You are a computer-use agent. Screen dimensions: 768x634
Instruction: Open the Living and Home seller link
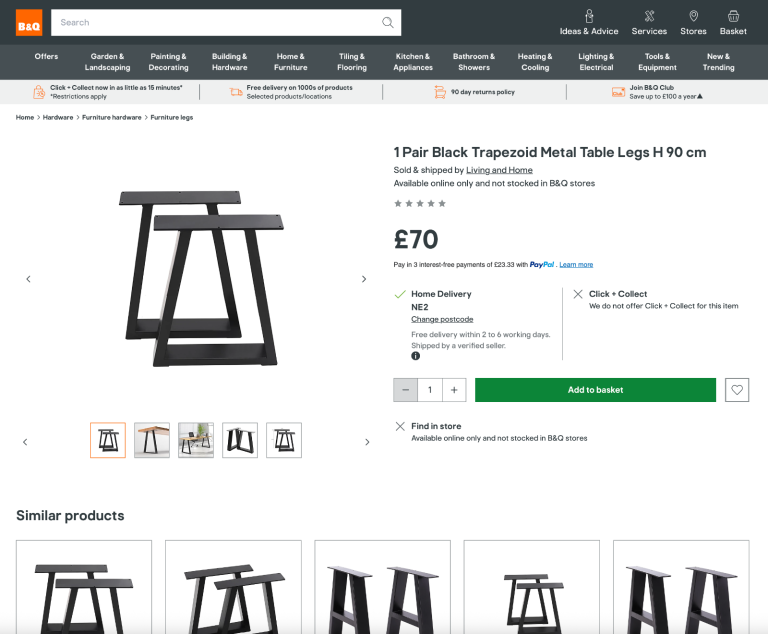pyautogui.click(x=499, y=170)
